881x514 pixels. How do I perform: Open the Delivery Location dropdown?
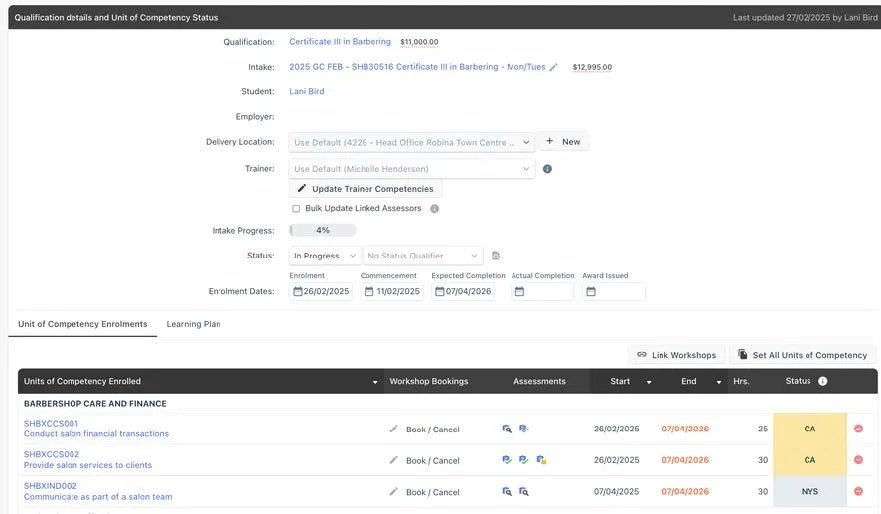click(x=411, y=142)
